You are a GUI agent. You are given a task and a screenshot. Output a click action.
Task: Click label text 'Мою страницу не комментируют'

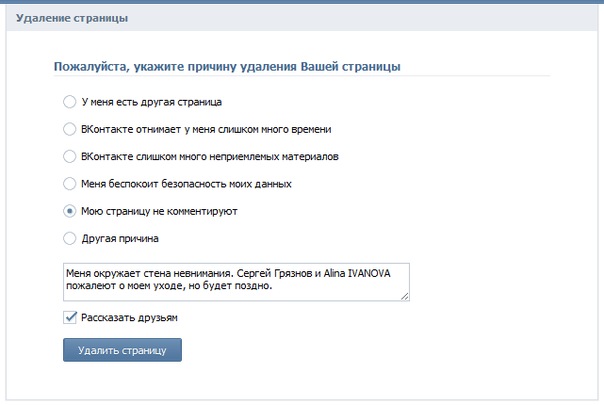pos(159,212)
